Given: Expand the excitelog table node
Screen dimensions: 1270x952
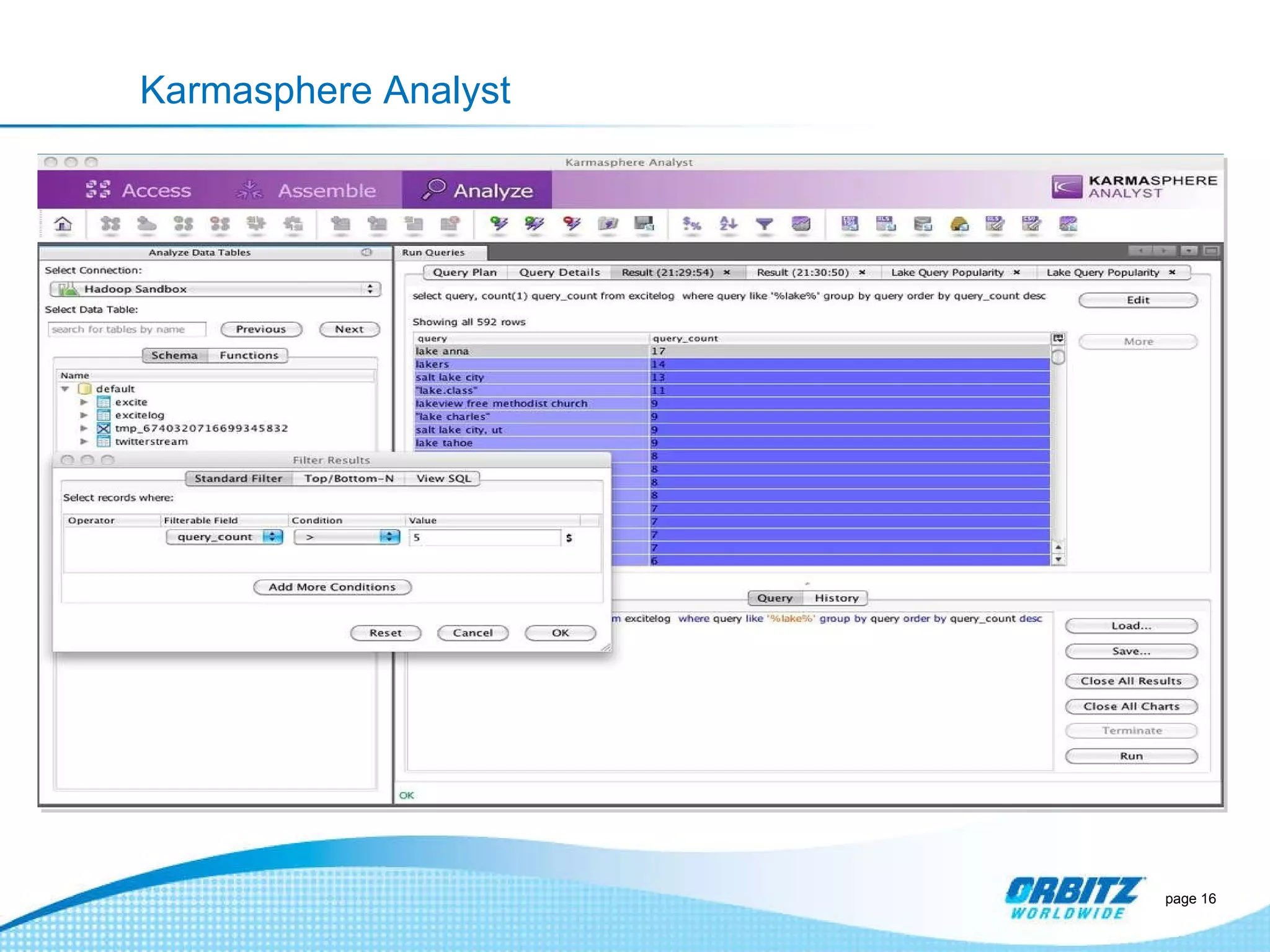Looking at the screenshot, I should tap(84, 415).
